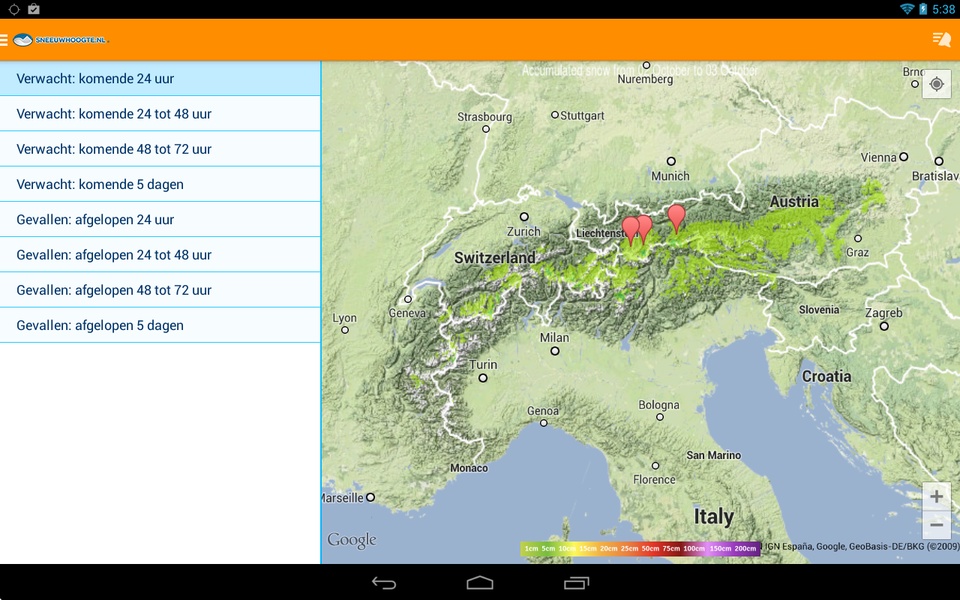
Task: Show 'Gevallen: afgelopen 24 uur' snowfall
Action: click(160, 219)
